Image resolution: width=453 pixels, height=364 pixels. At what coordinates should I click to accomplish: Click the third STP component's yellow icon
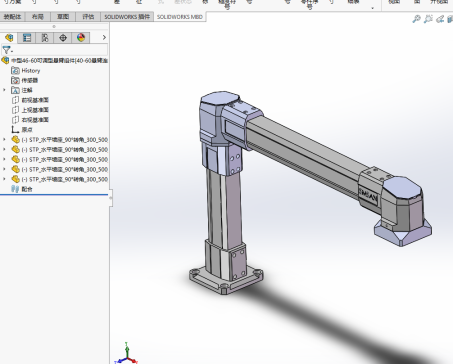click(15, 159)
